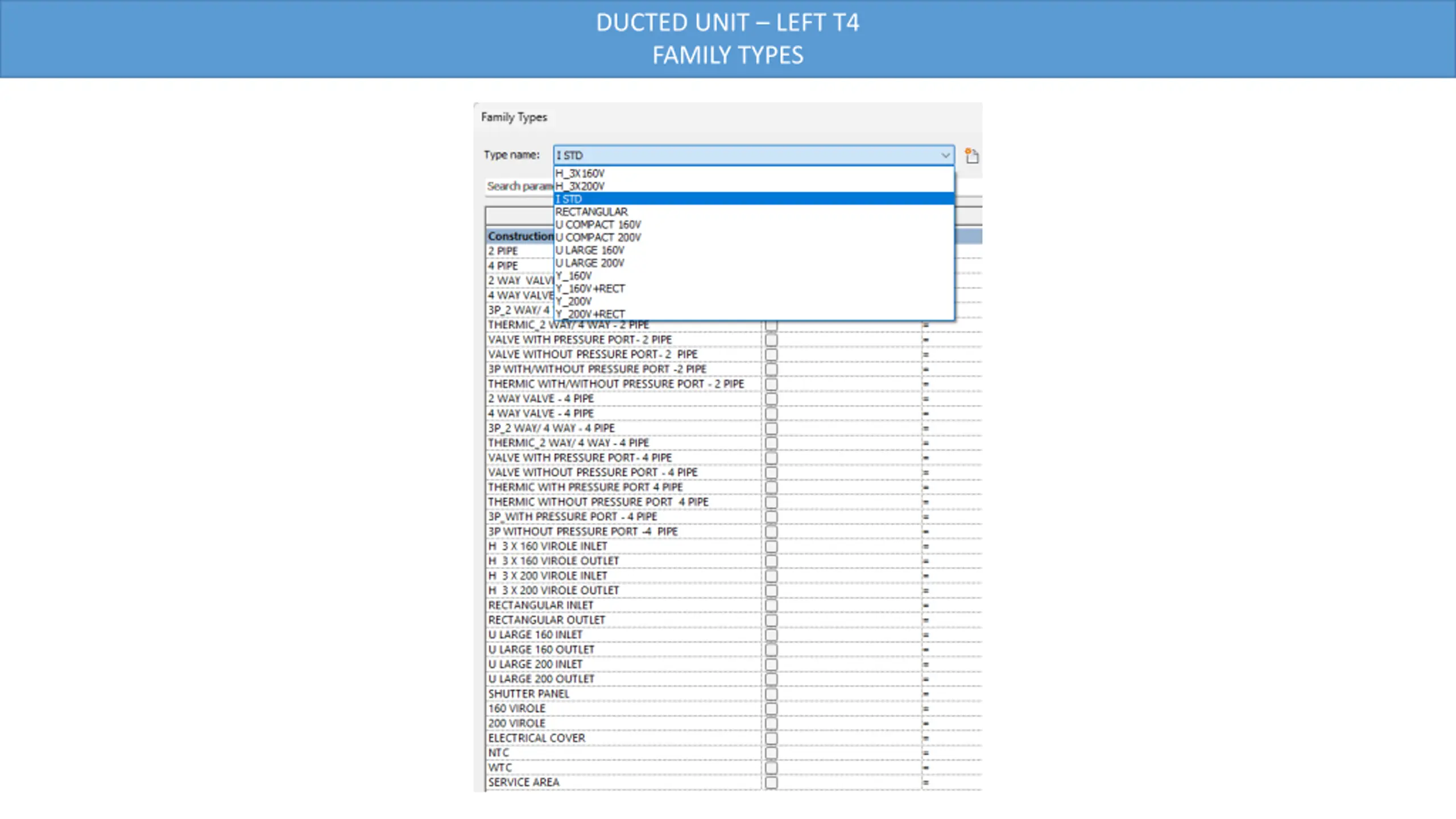The image size is (1456, 819).
Task: Click U LARGE 200 INLET label
Action: 535,664
